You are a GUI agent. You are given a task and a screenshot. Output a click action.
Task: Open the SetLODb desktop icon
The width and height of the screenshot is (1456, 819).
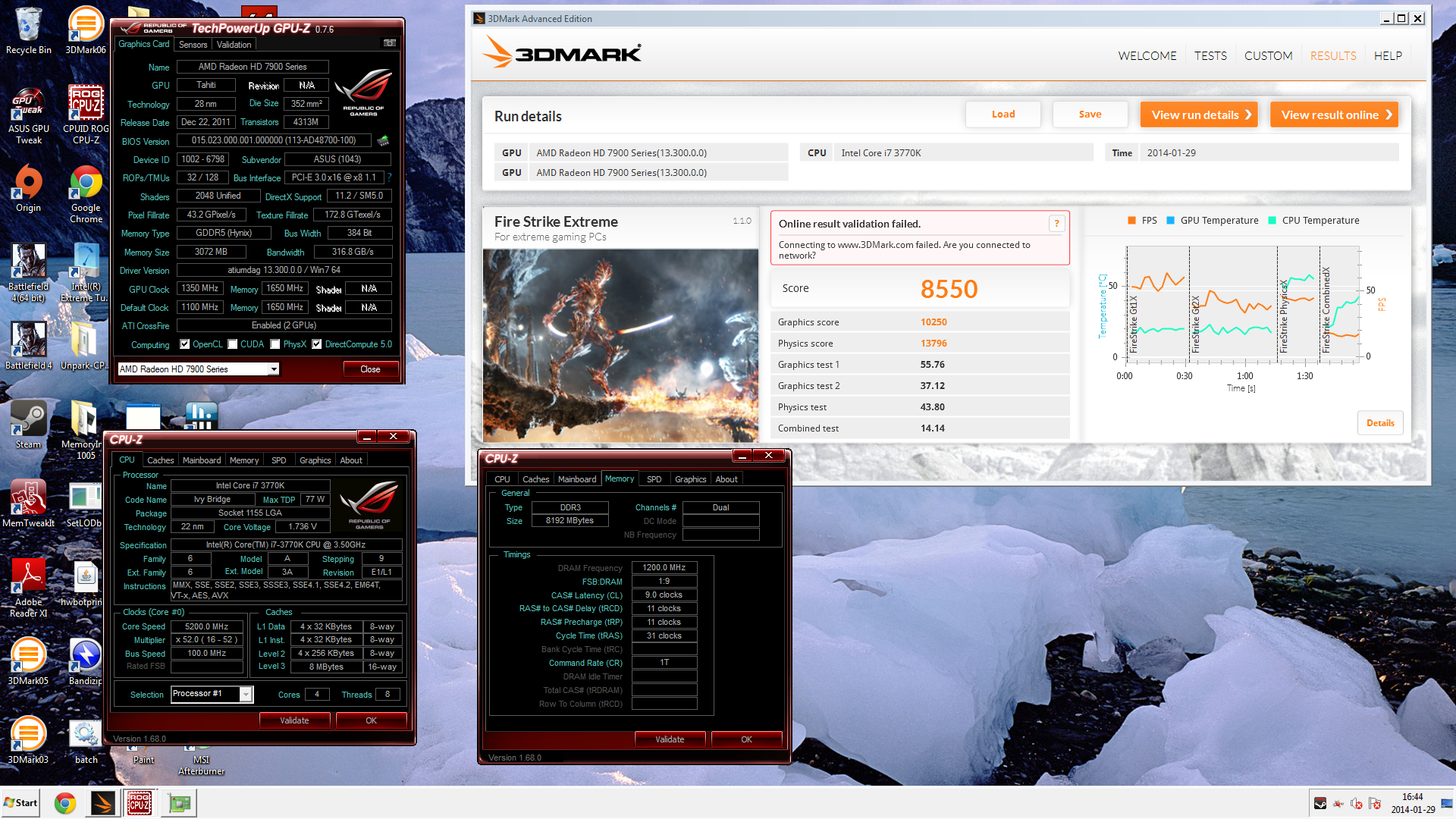(x=84, y=504)
